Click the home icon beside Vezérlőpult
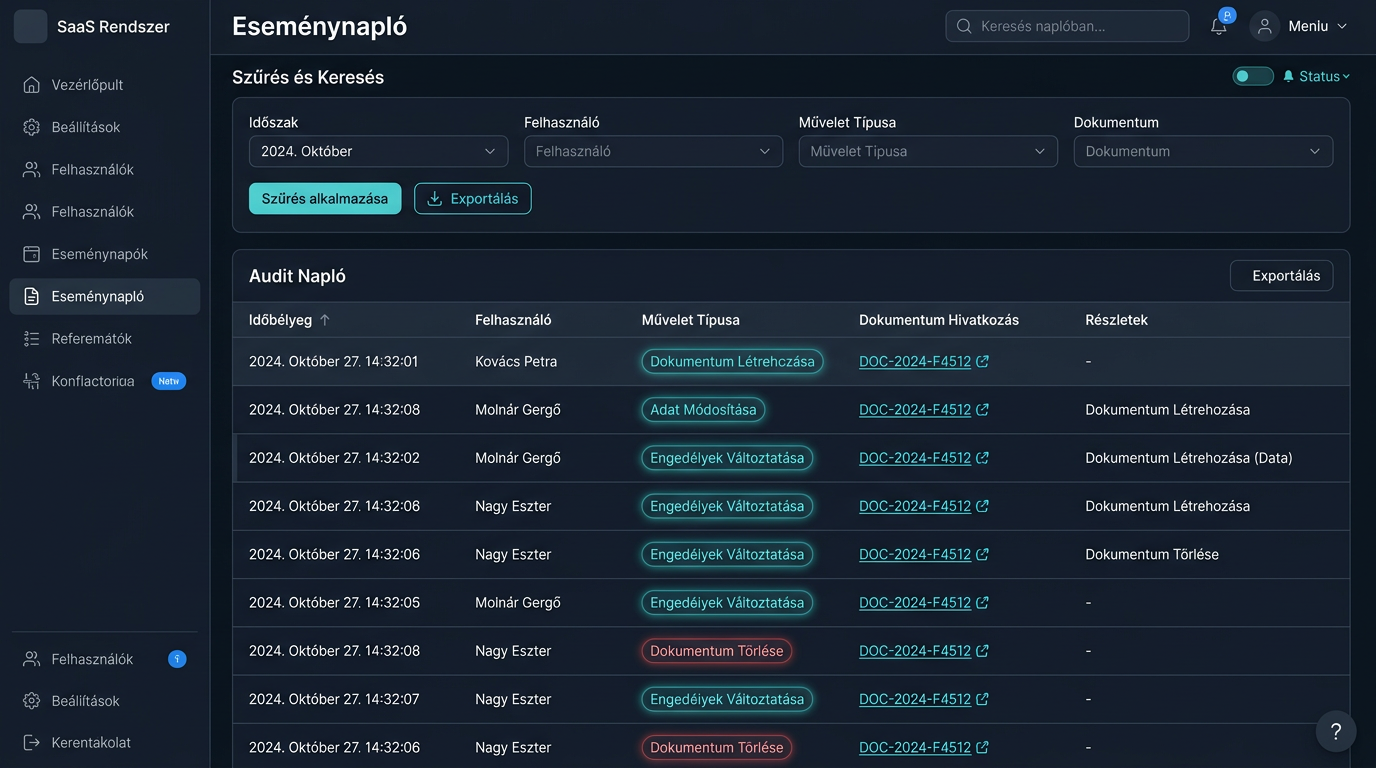 coord(32,85)
